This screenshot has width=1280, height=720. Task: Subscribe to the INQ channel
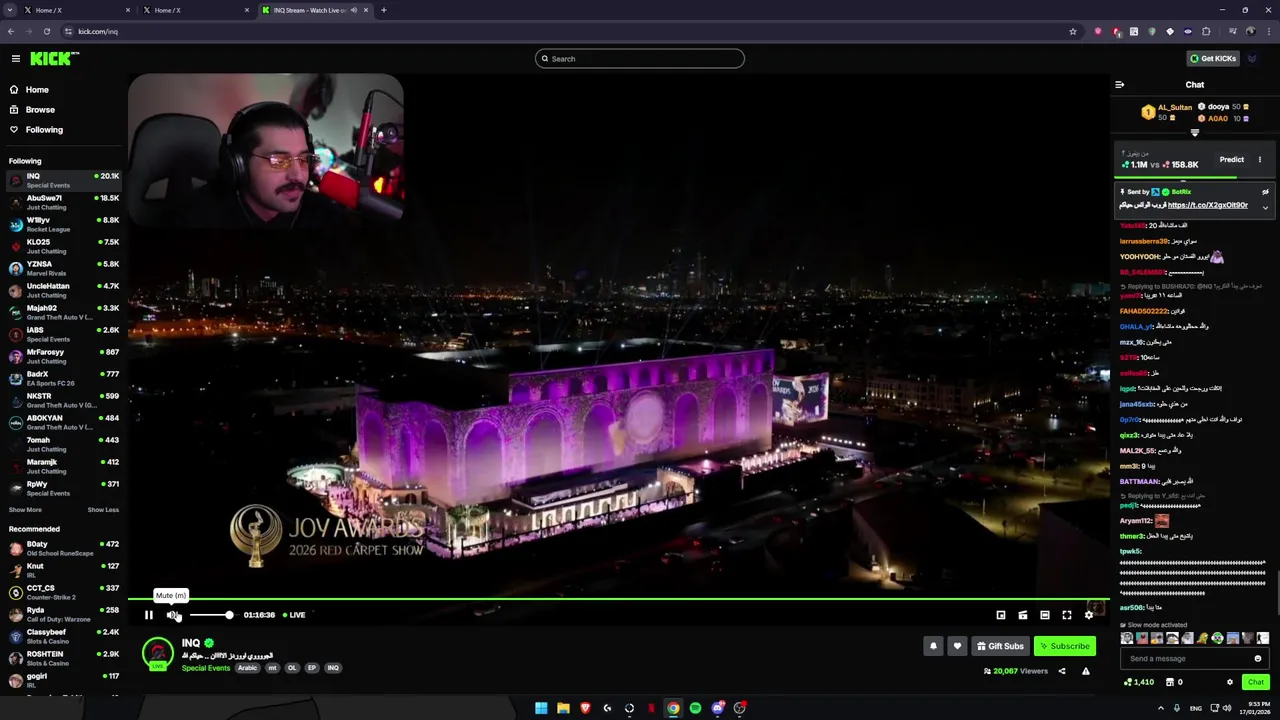click(1065, 646)
